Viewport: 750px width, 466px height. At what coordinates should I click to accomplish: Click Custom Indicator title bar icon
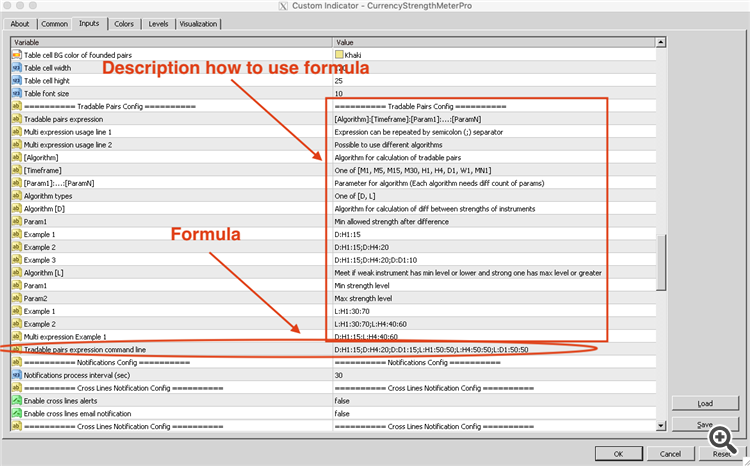(283, 6)
